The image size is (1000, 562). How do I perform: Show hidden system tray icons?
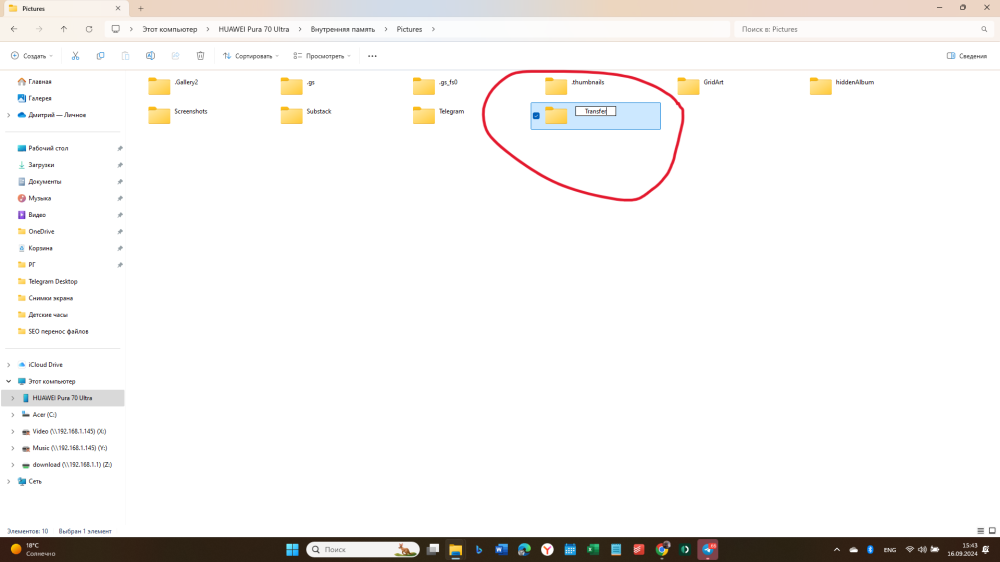tap(837, 549)
